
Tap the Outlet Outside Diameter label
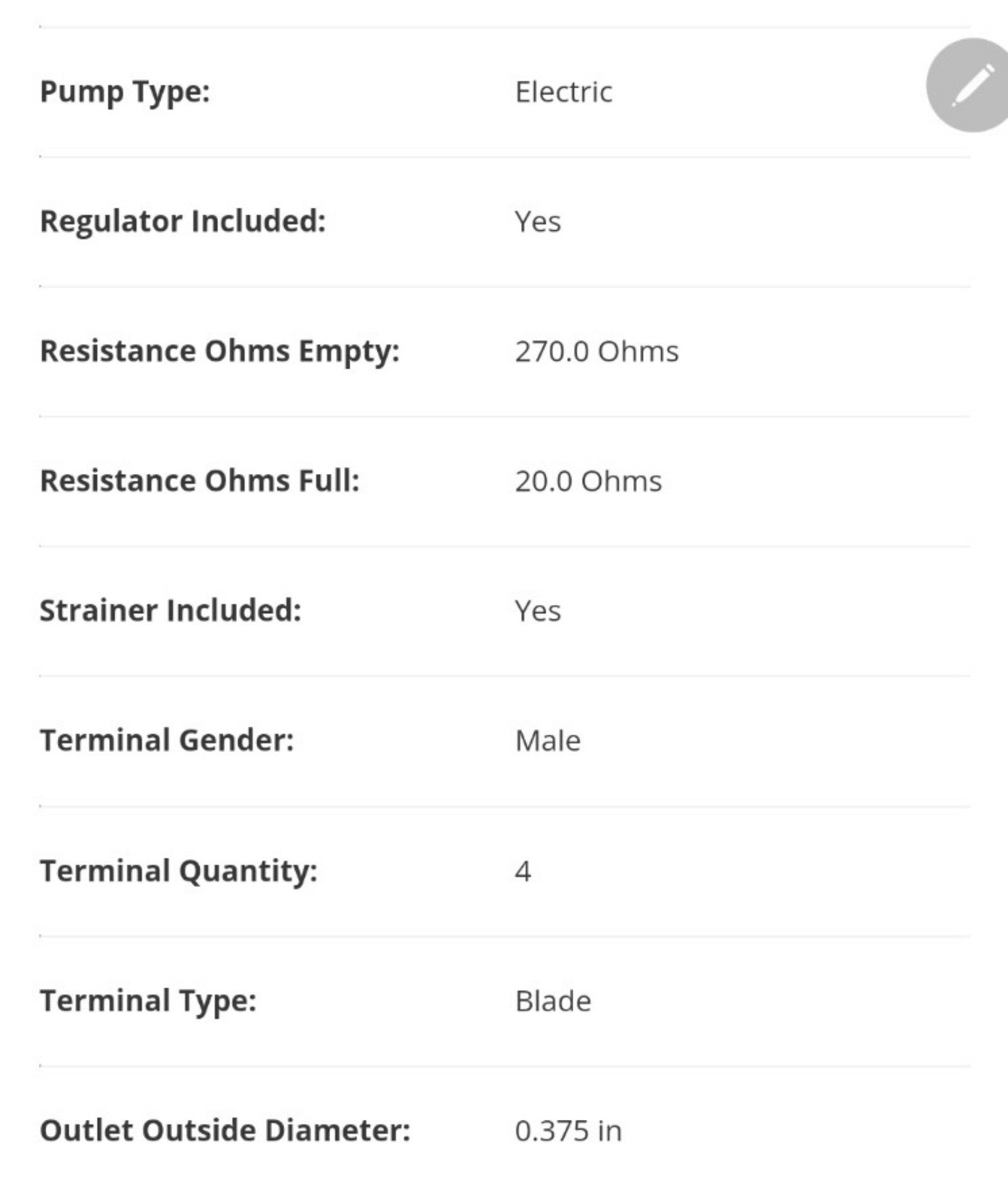(x=225, y=1131)
